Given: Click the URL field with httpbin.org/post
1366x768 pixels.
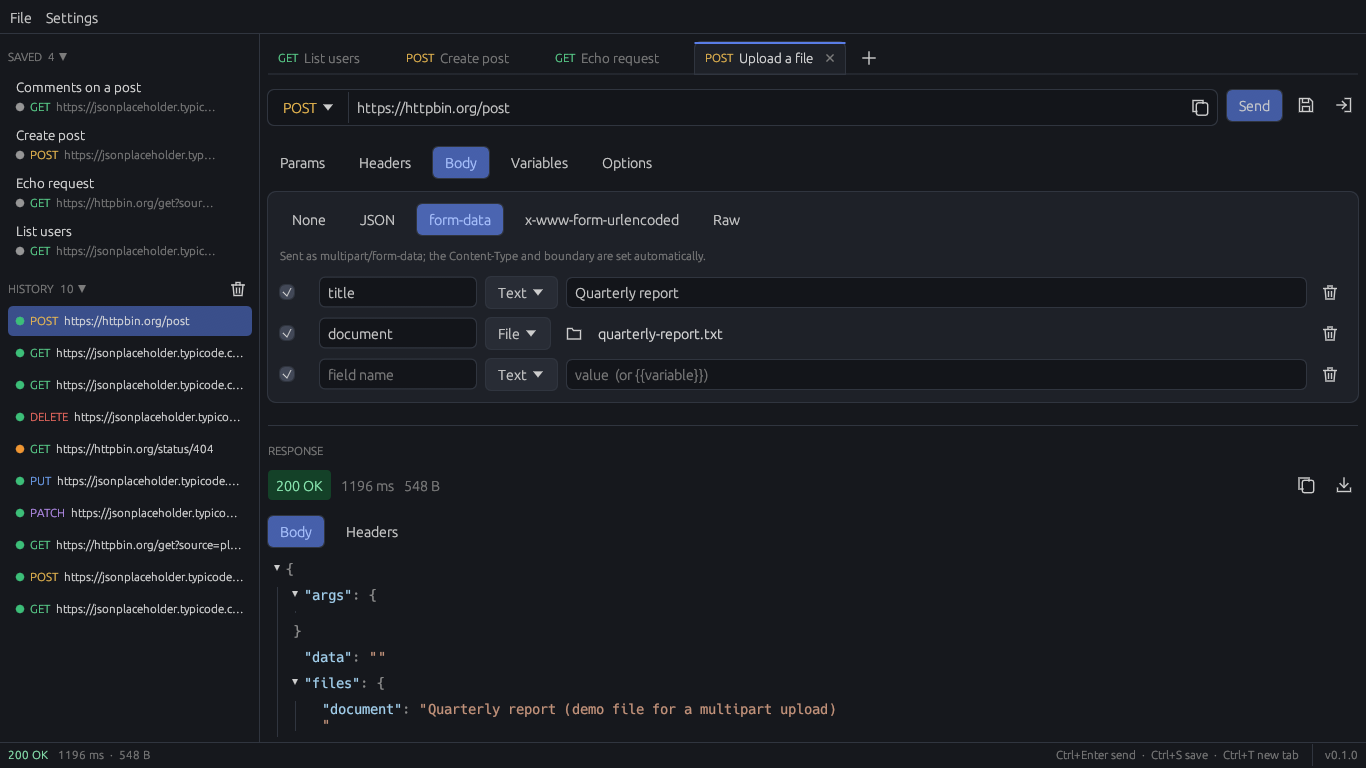Looking at the screenshot, I should coord(766,108).
